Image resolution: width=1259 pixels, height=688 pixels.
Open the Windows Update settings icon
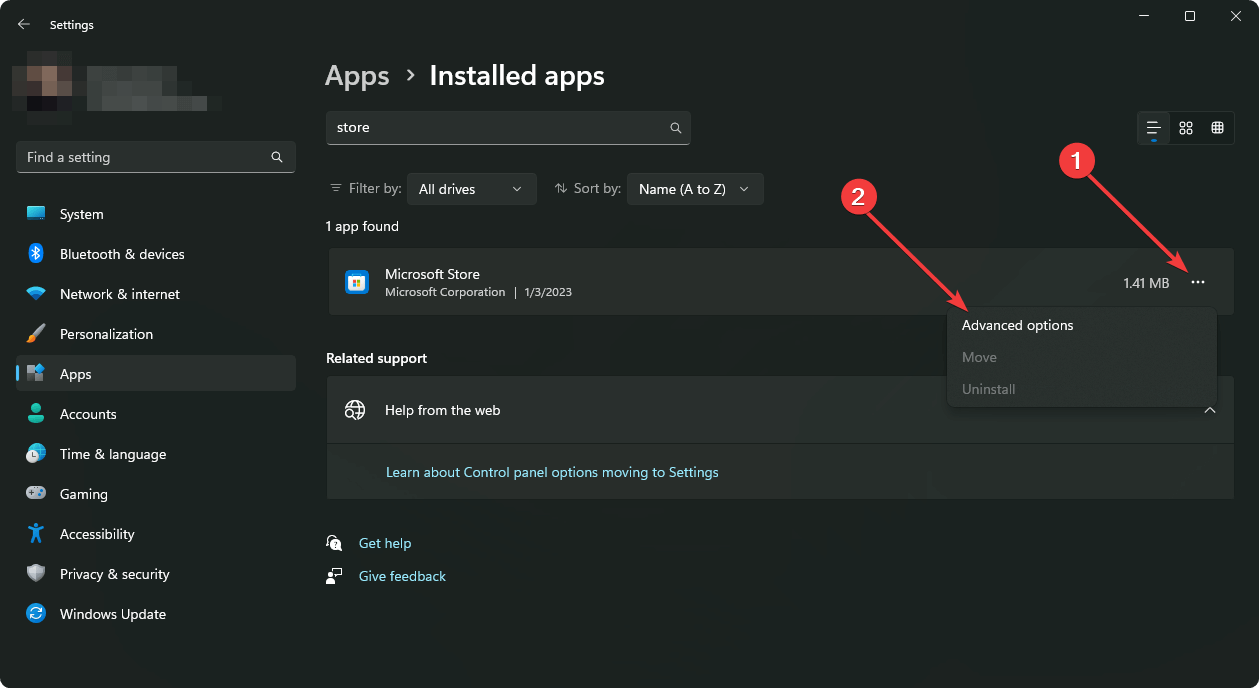pyautogui.click(x=36, y=613)
